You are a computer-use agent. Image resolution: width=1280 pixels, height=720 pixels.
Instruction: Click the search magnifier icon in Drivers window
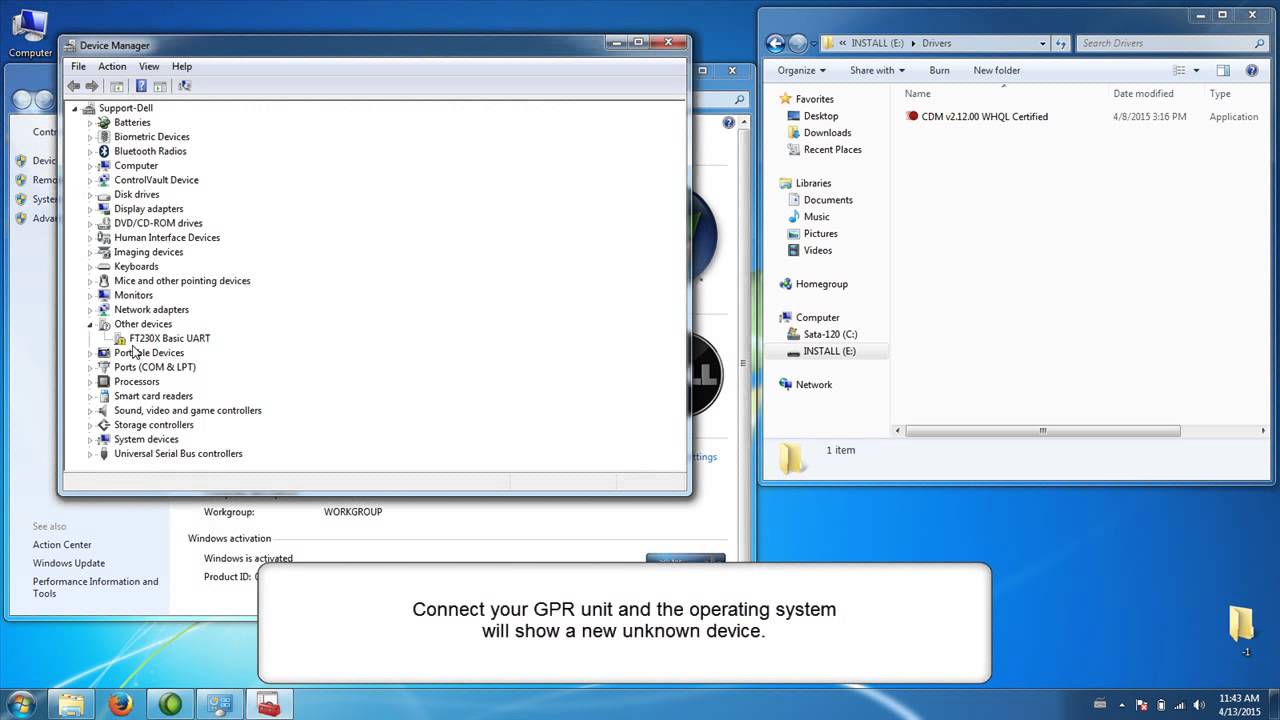pyautogui.click(x=1259, y=43)
